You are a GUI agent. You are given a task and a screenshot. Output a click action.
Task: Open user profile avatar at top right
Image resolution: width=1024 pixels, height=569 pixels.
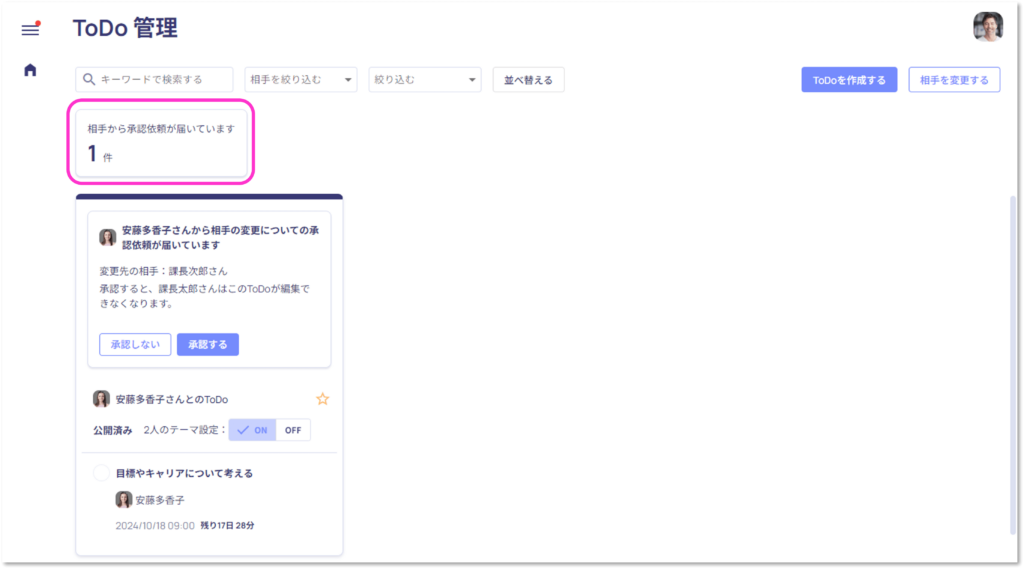pos(987,27)
